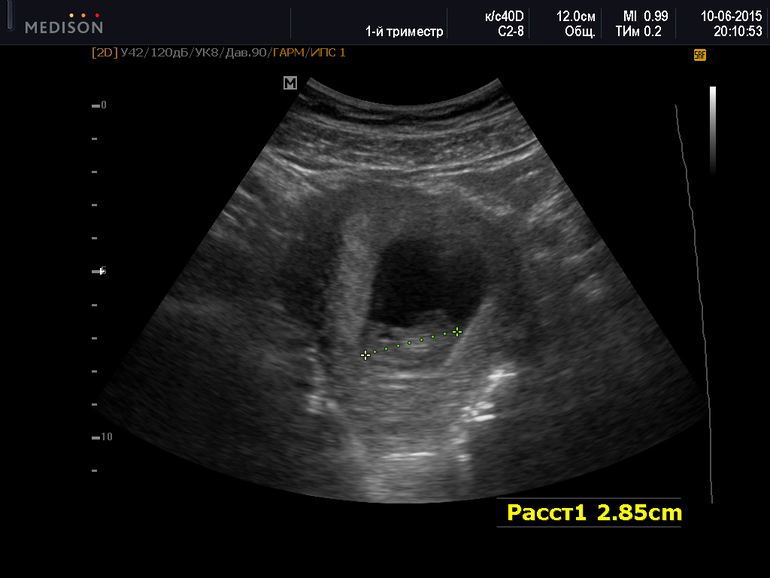Image resolution: width=770 pixels, height=578 pixels.
Task: Click the ИПС 1 parameter
Action: click(330, 52)
